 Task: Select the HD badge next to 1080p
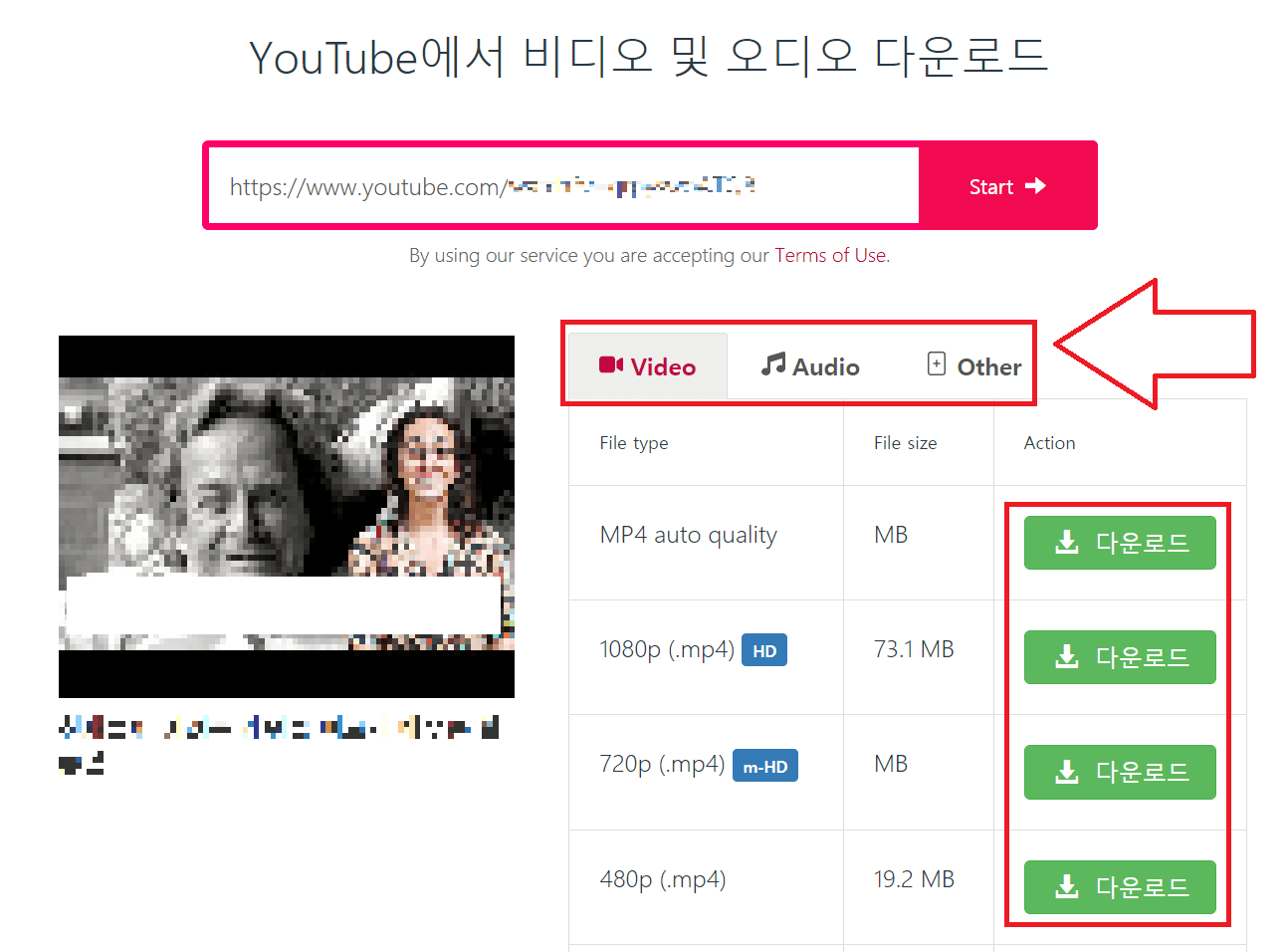(763, 649)
